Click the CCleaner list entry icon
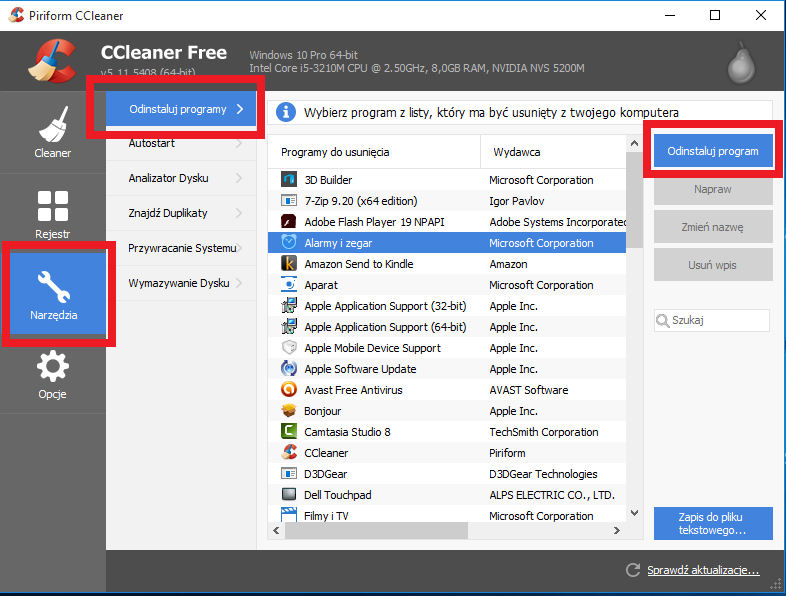The width and height of the screenshot is (786, 596). pos(289,453)
